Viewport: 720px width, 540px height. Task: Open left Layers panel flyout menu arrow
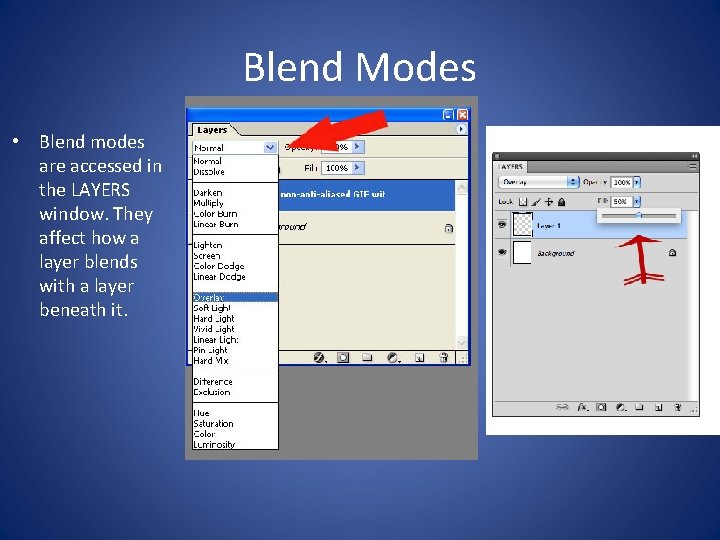pyautogui.click(x=461, y=129)
